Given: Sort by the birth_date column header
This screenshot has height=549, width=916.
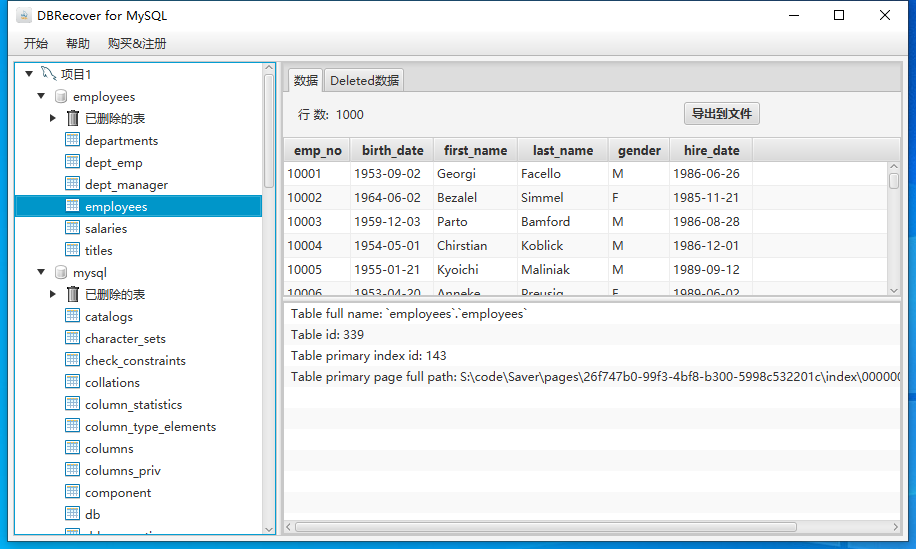Looking at the screenshot, I should [x=393, y=150].
